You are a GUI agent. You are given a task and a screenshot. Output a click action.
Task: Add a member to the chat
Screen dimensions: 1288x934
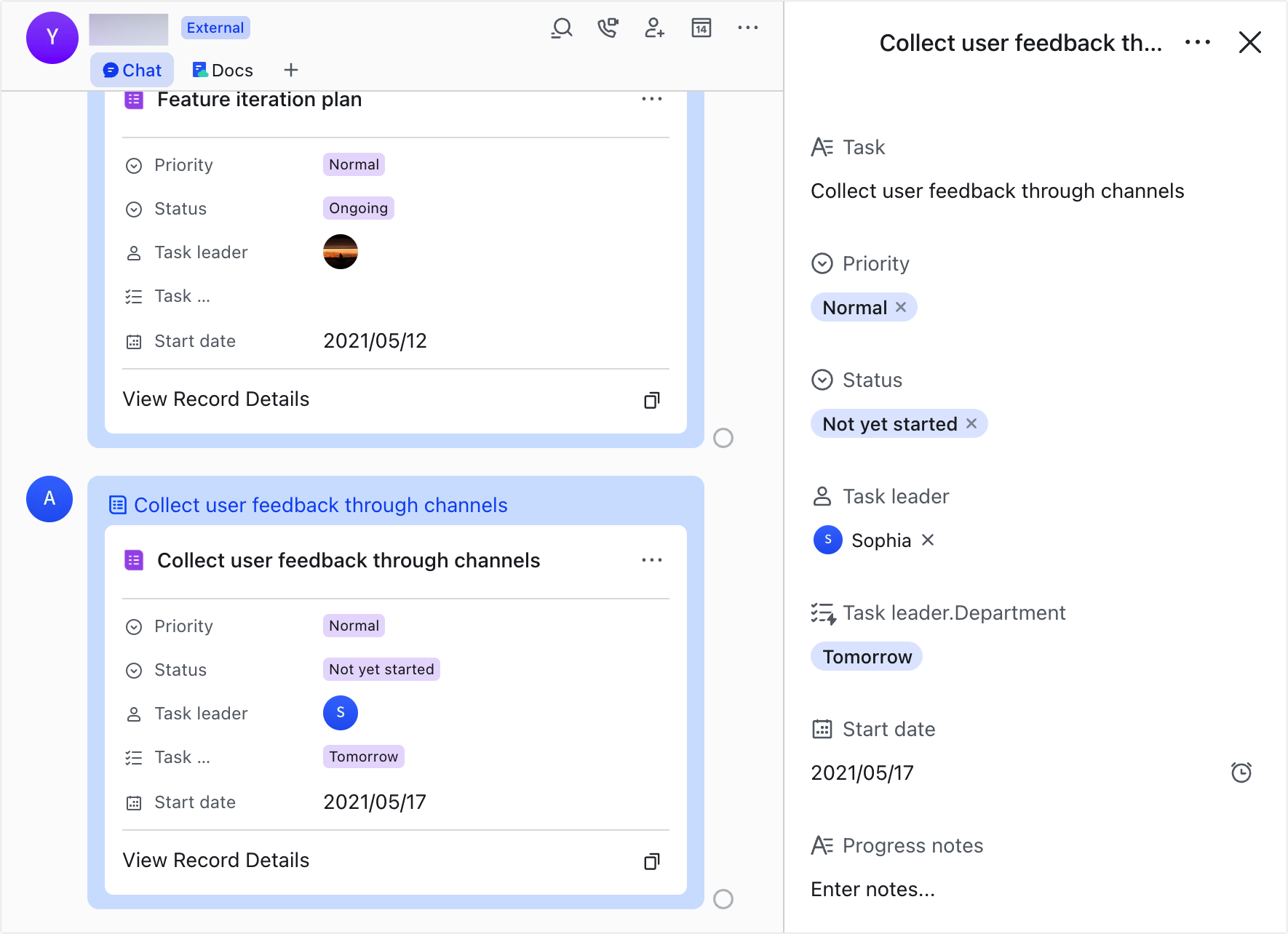[x=654, y=28]
